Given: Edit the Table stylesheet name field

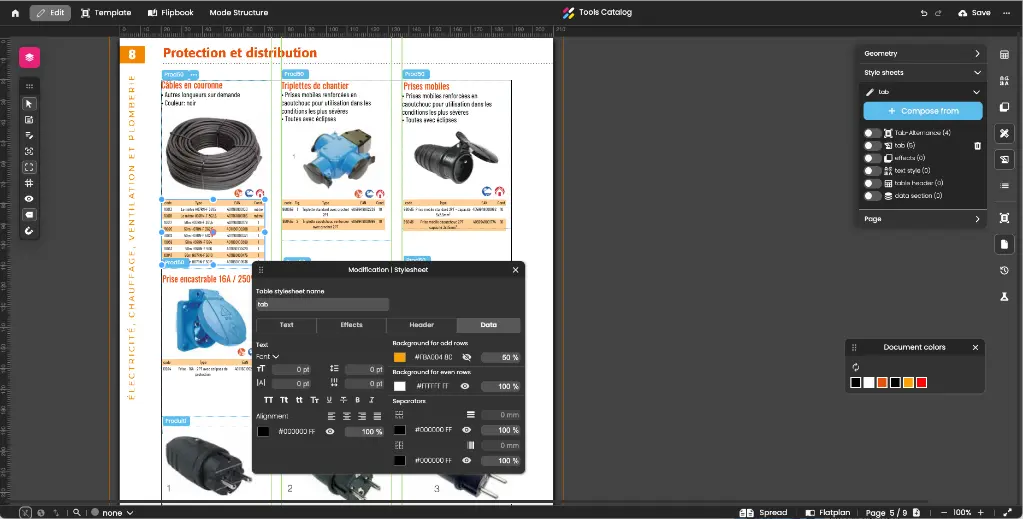Looking at the screenshot, I should tap(322, 304).
